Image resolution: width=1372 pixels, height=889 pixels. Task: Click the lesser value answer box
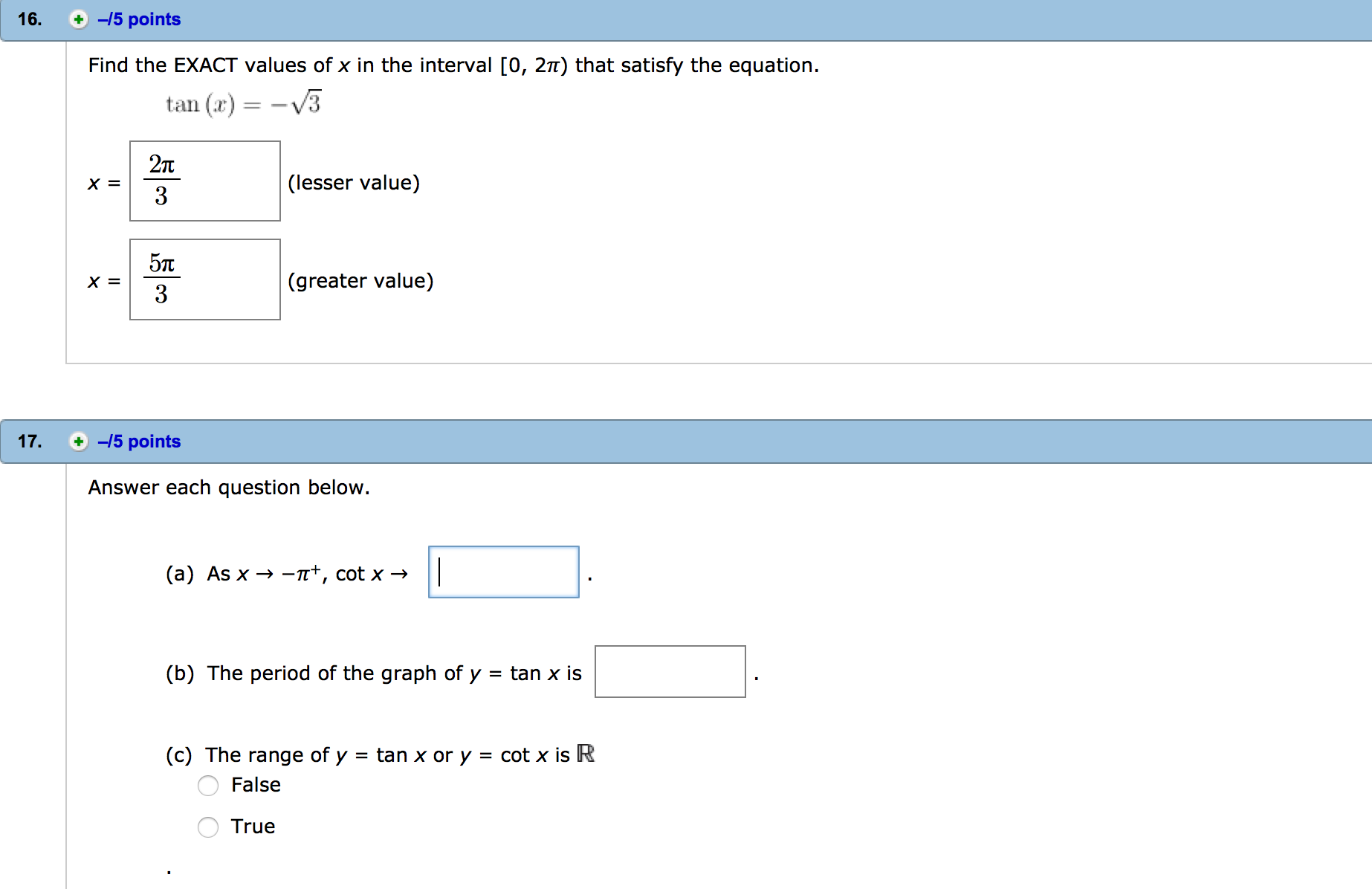(205, 181)
